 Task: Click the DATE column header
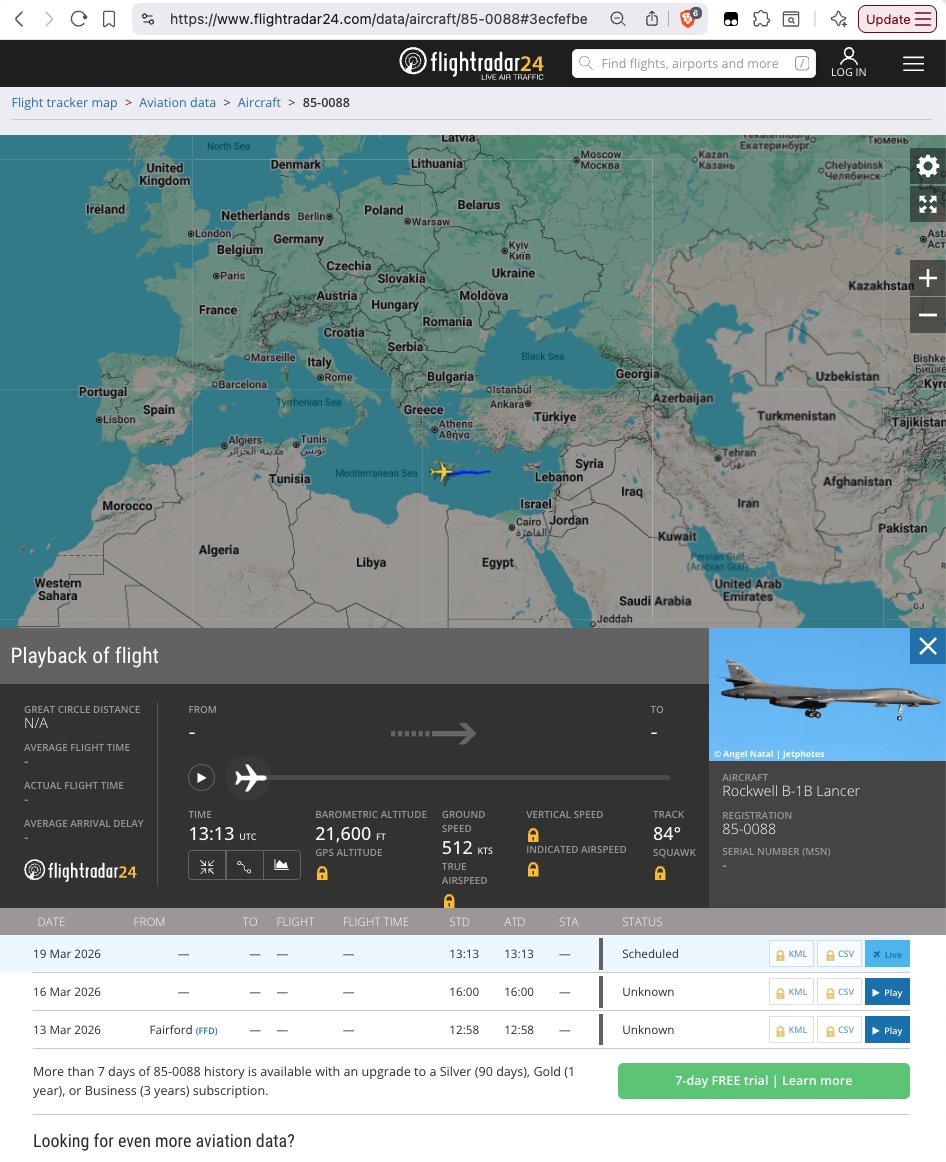51,922
